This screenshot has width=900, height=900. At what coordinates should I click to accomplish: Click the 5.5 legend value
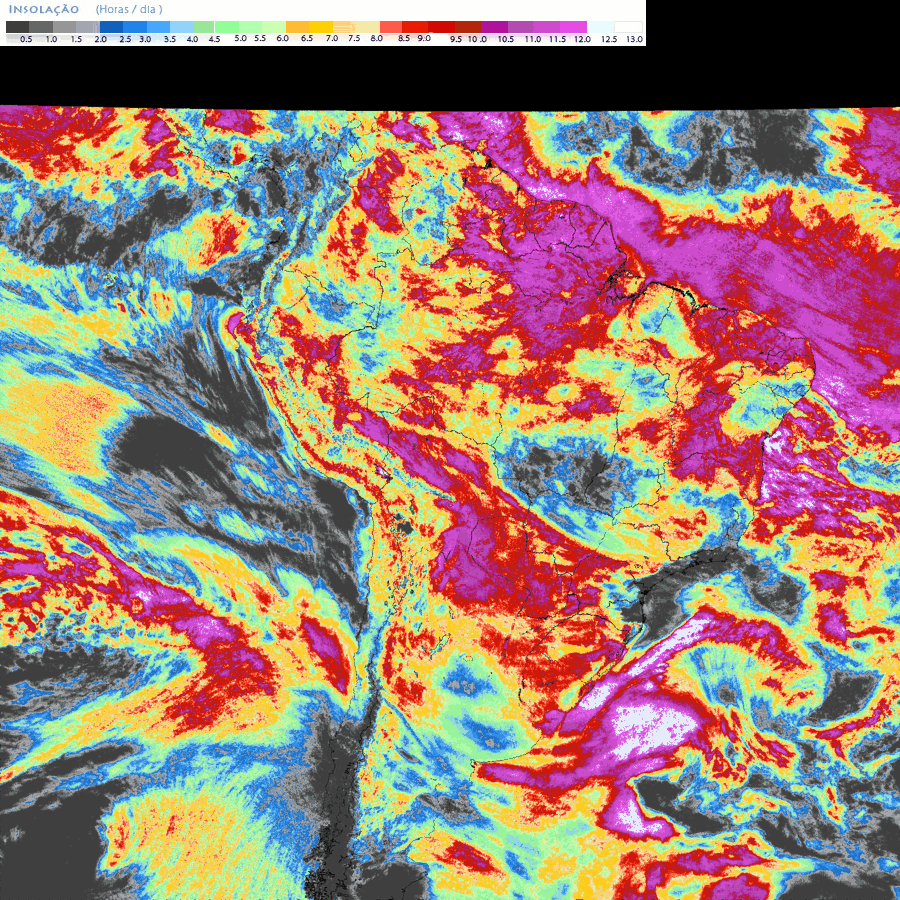[x=260, y=38]
